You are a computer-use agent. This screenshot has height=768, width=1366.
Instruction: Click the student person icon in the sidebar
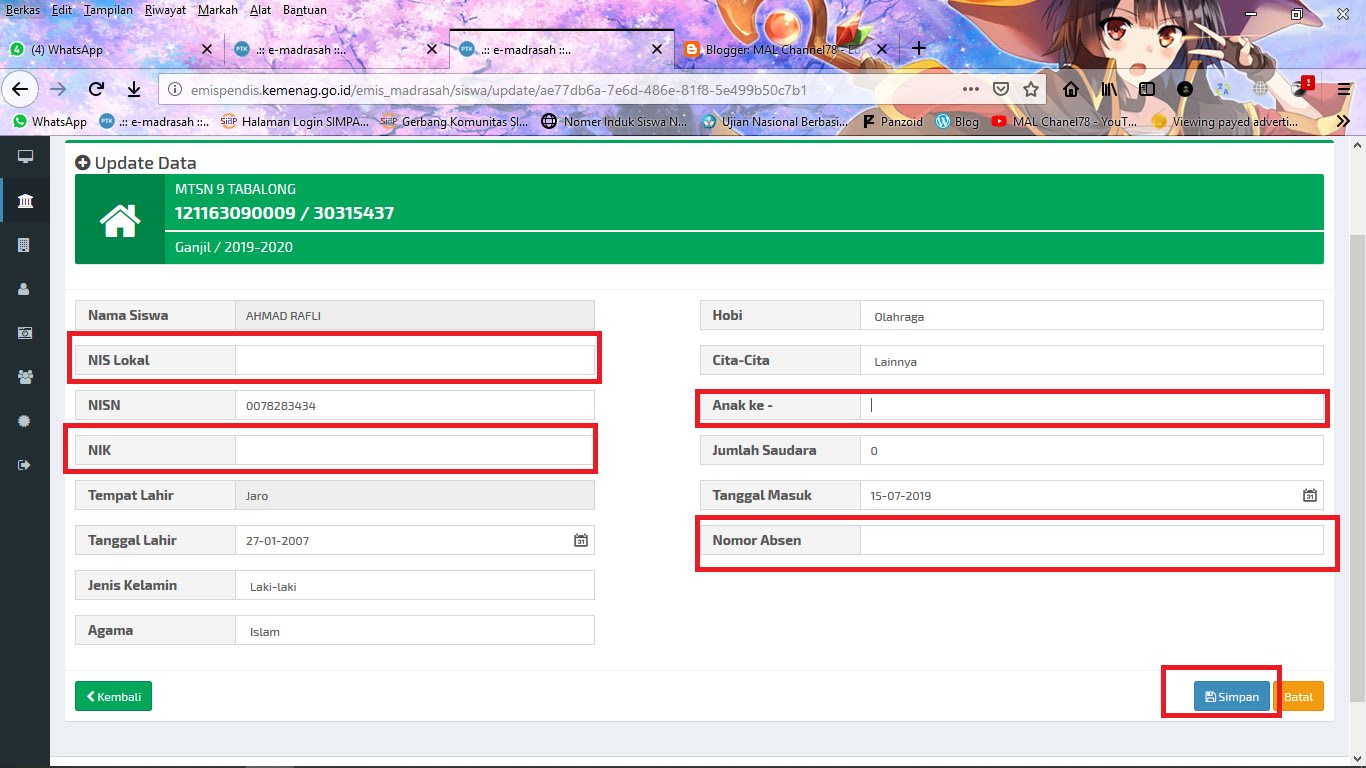(x=25, y=288)
